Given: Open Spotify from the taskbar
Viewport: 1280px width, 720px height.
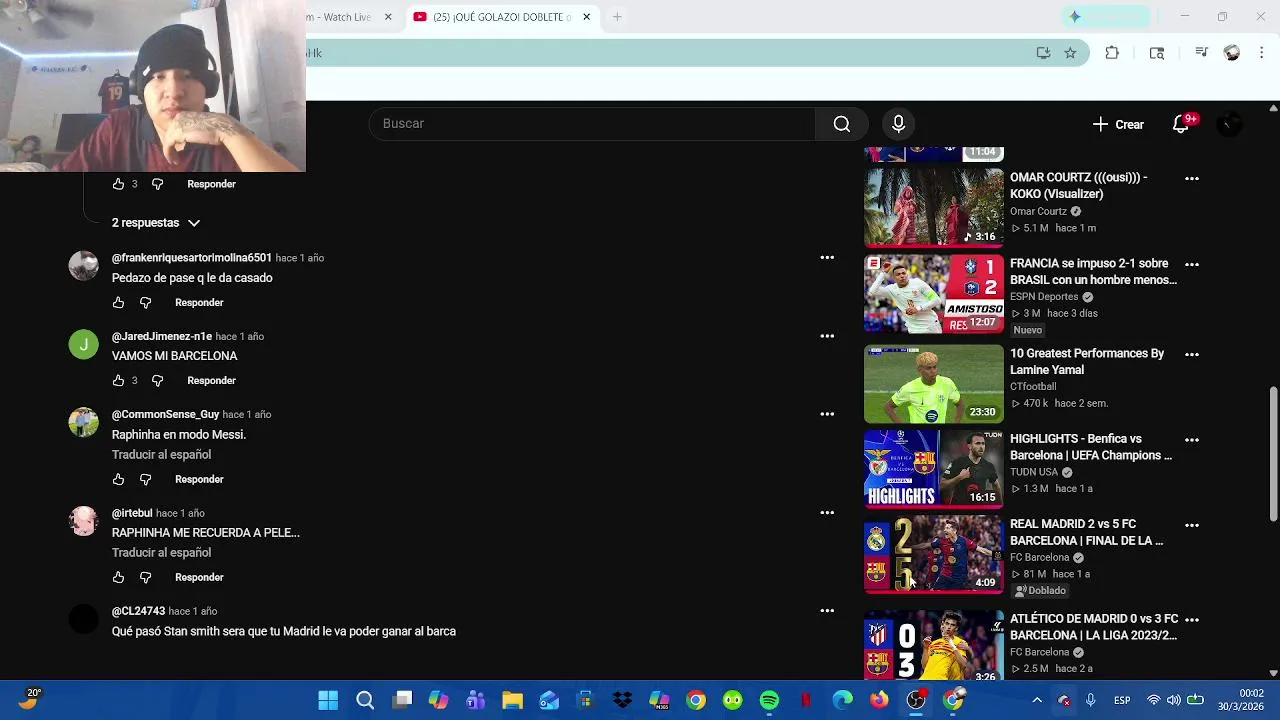Looking at the screenshot, I should (769, 700).
